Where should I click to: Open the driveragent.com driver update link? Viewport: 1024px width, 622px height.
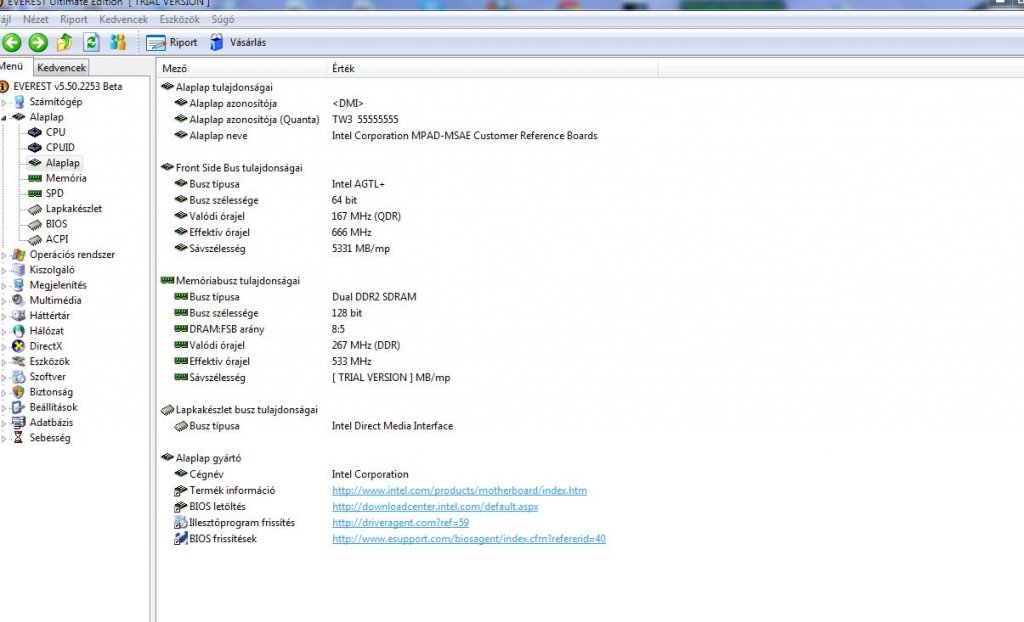coord(400,523)
